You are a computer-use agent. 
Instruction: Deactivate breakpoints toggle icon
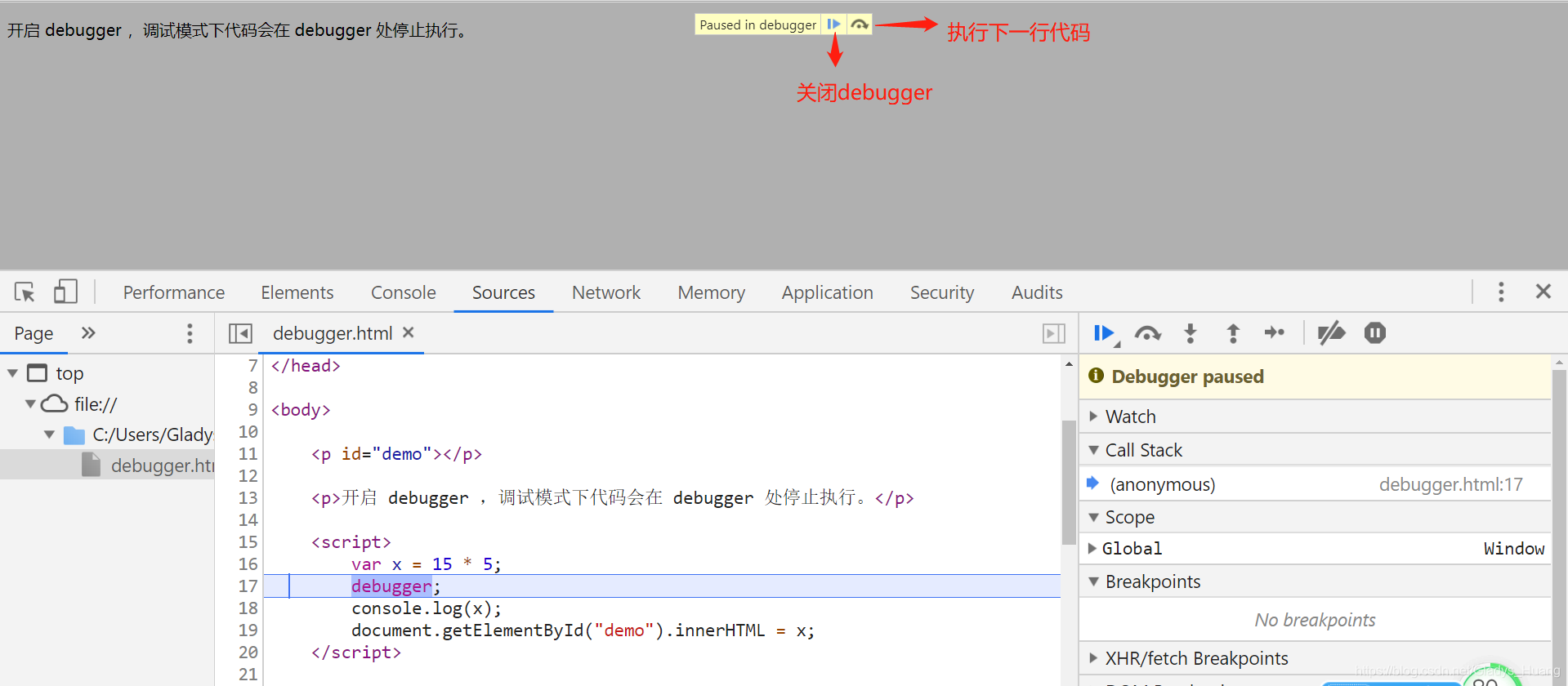(1332, 332)
